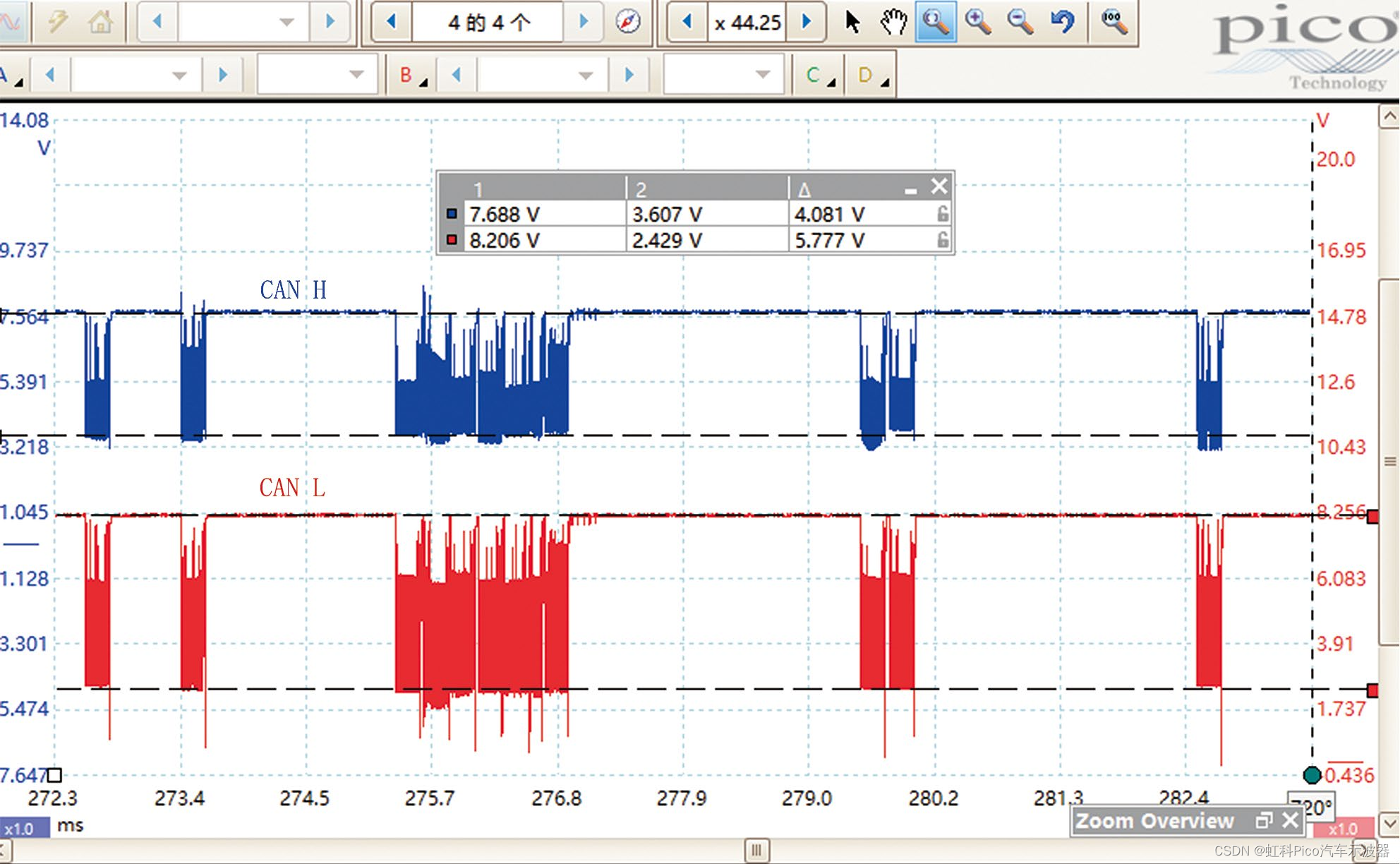Image resolution: width=1400 pixels, height=864 pixels.
Task: Undo the last zoom
Action: tap(1063, 22)
